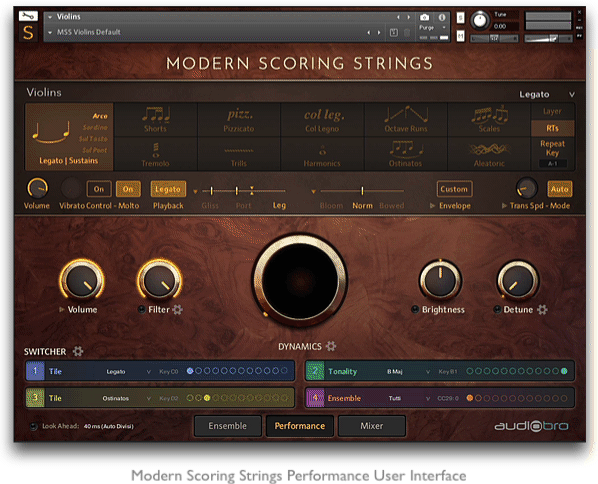Click the small Volume knob by Vibrato Control
598x484 pixels.
pyautogui.click(x=37, y=188)
